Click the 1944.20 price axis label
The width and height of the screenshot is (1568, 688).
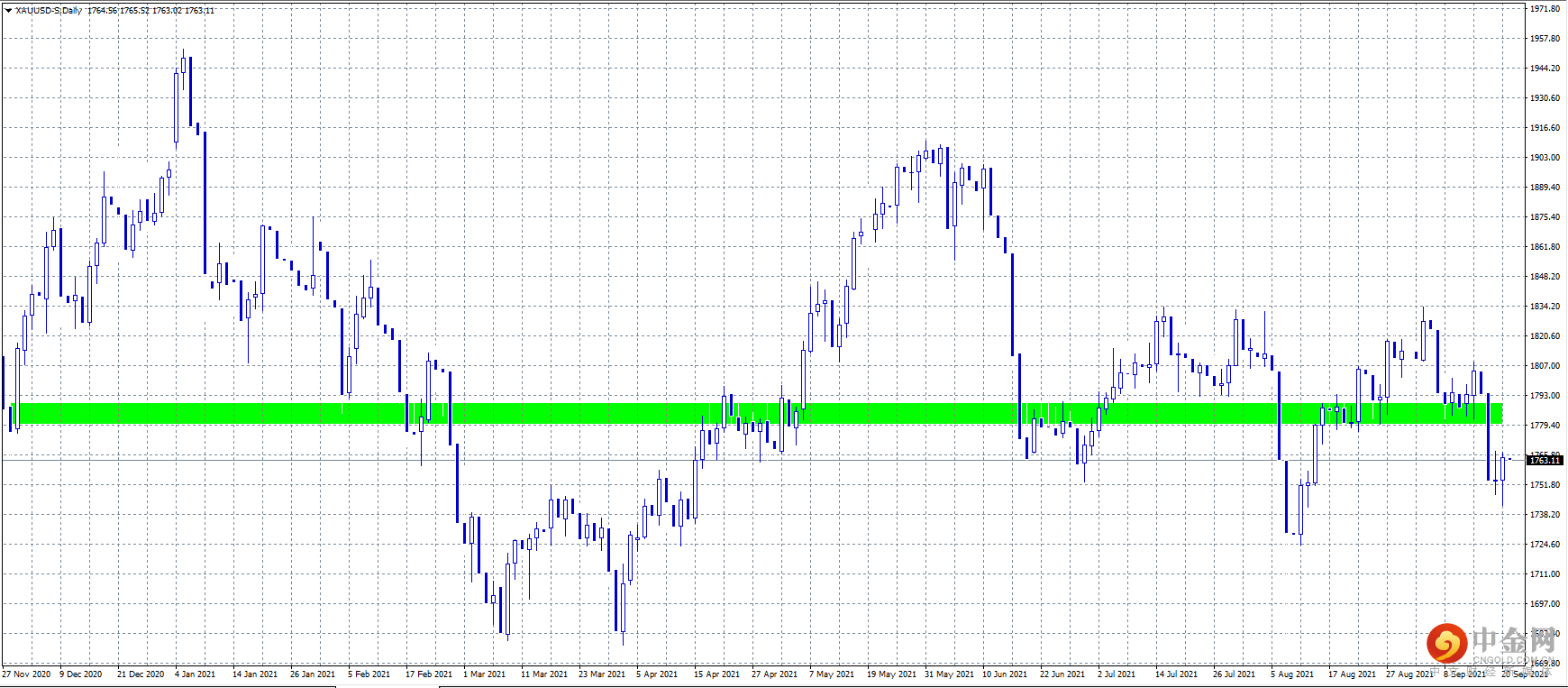point(1545,69)
